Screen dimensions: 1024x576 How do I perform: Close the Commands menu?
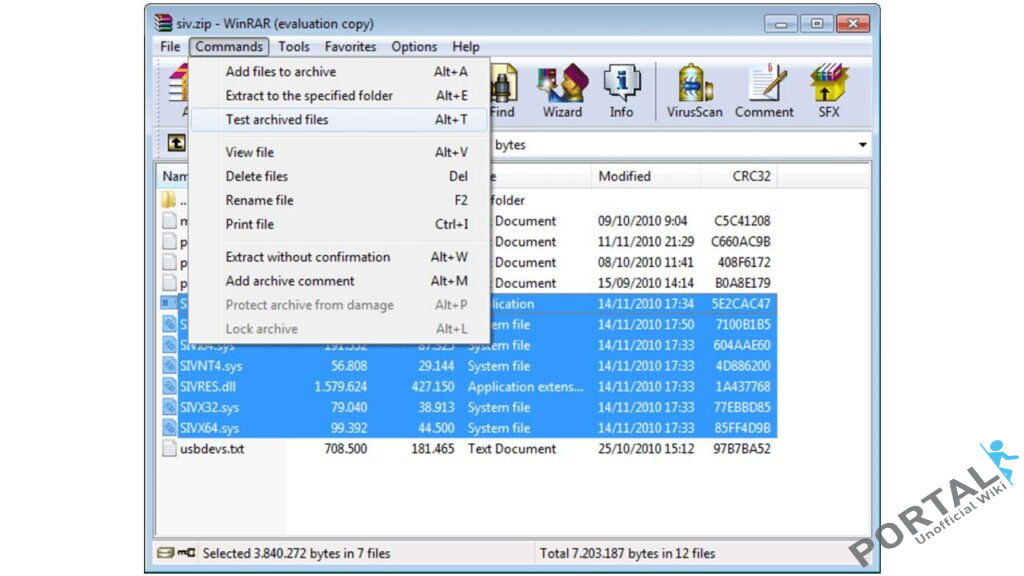(x=229, y=46)
